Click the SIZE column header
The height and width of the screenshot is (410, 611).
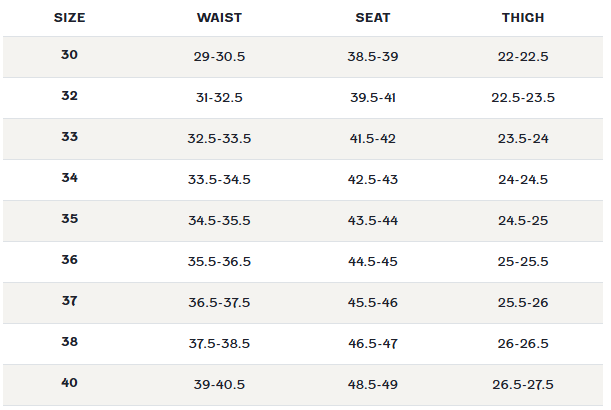(x=69, y=18)
